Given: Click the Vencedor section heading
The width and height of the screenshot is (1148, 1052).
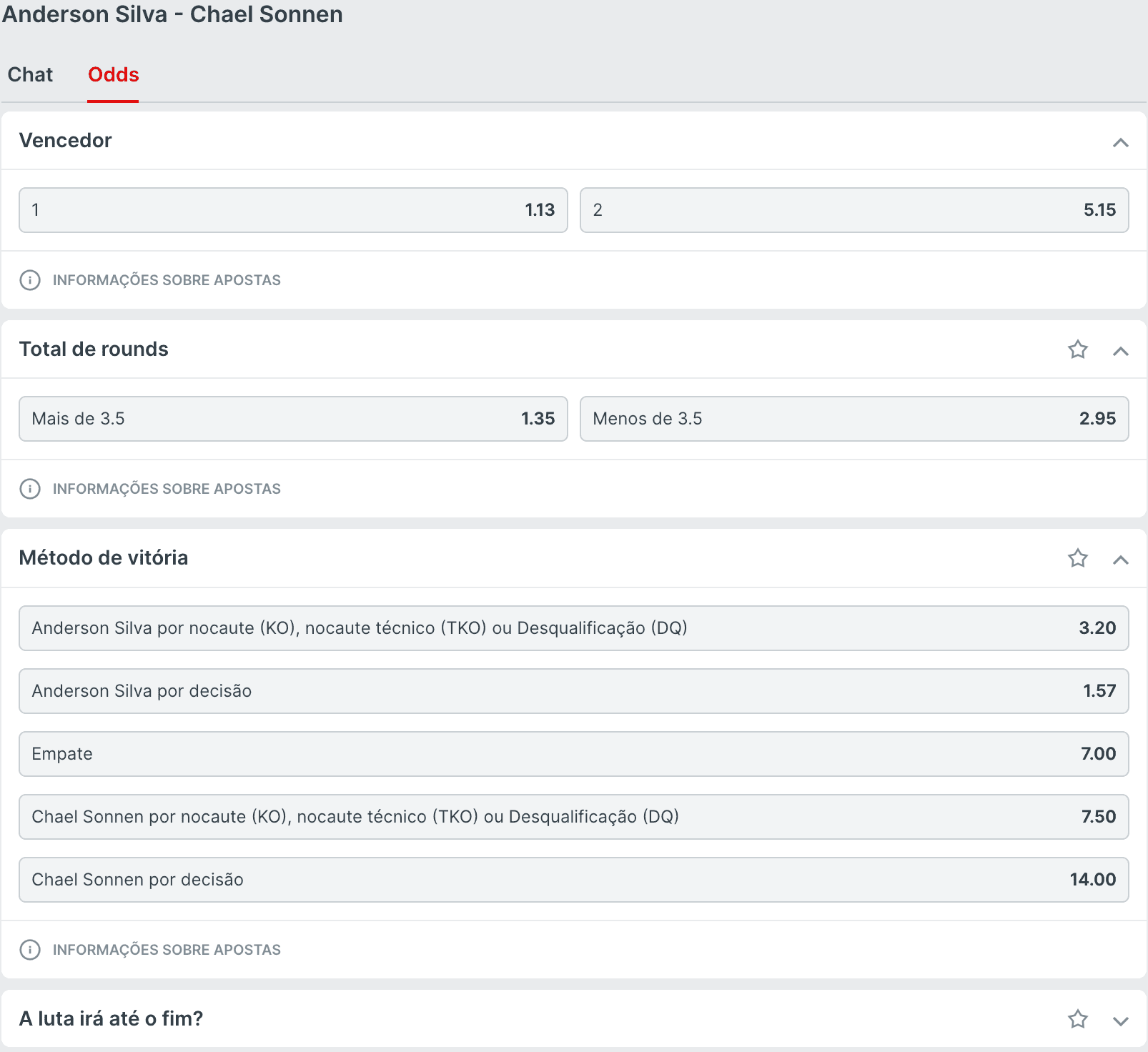Looking at the screenshot, I should click(65, 140).
